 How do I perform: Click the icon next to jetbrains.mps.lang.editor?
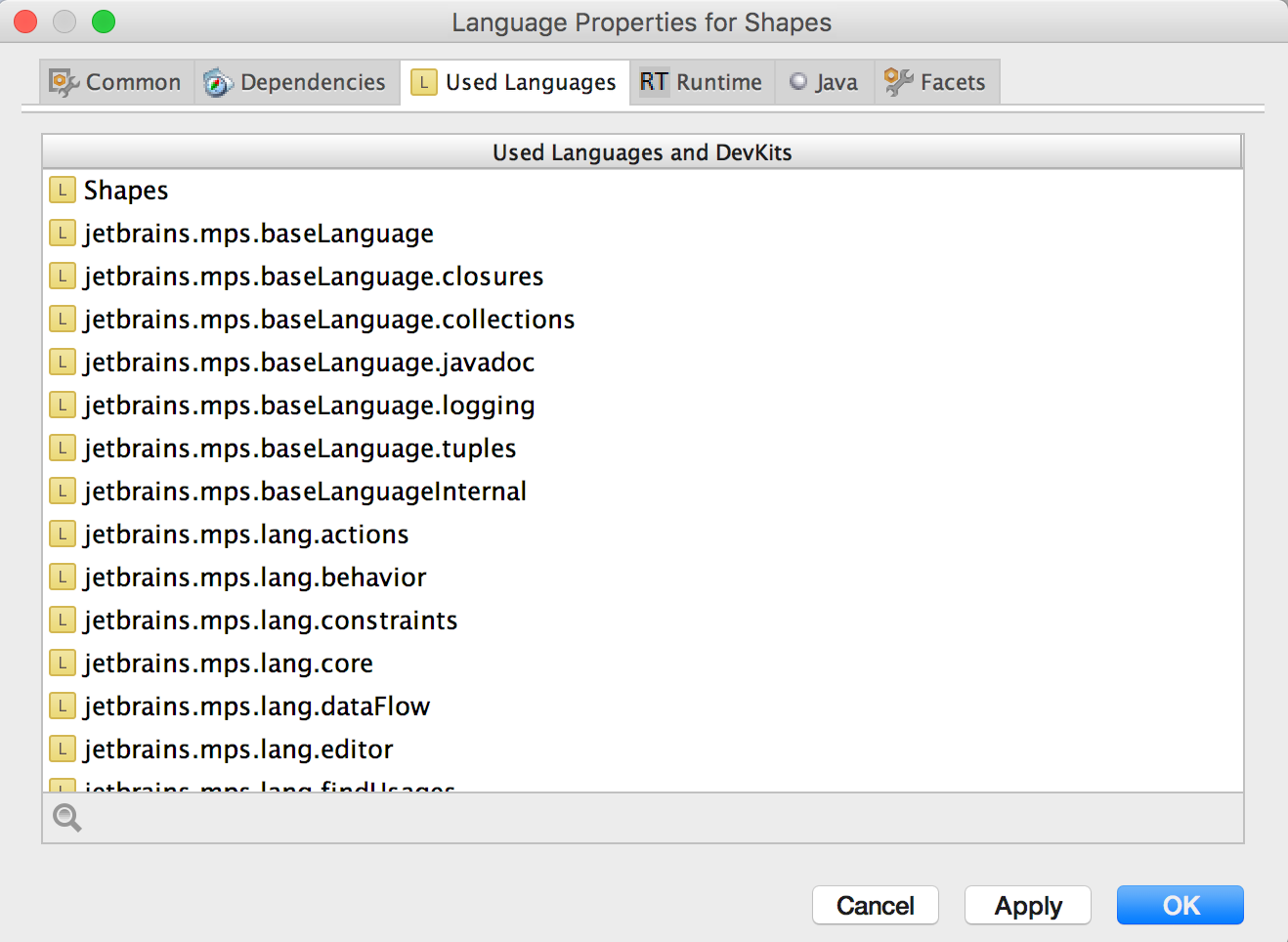point(63,749)
